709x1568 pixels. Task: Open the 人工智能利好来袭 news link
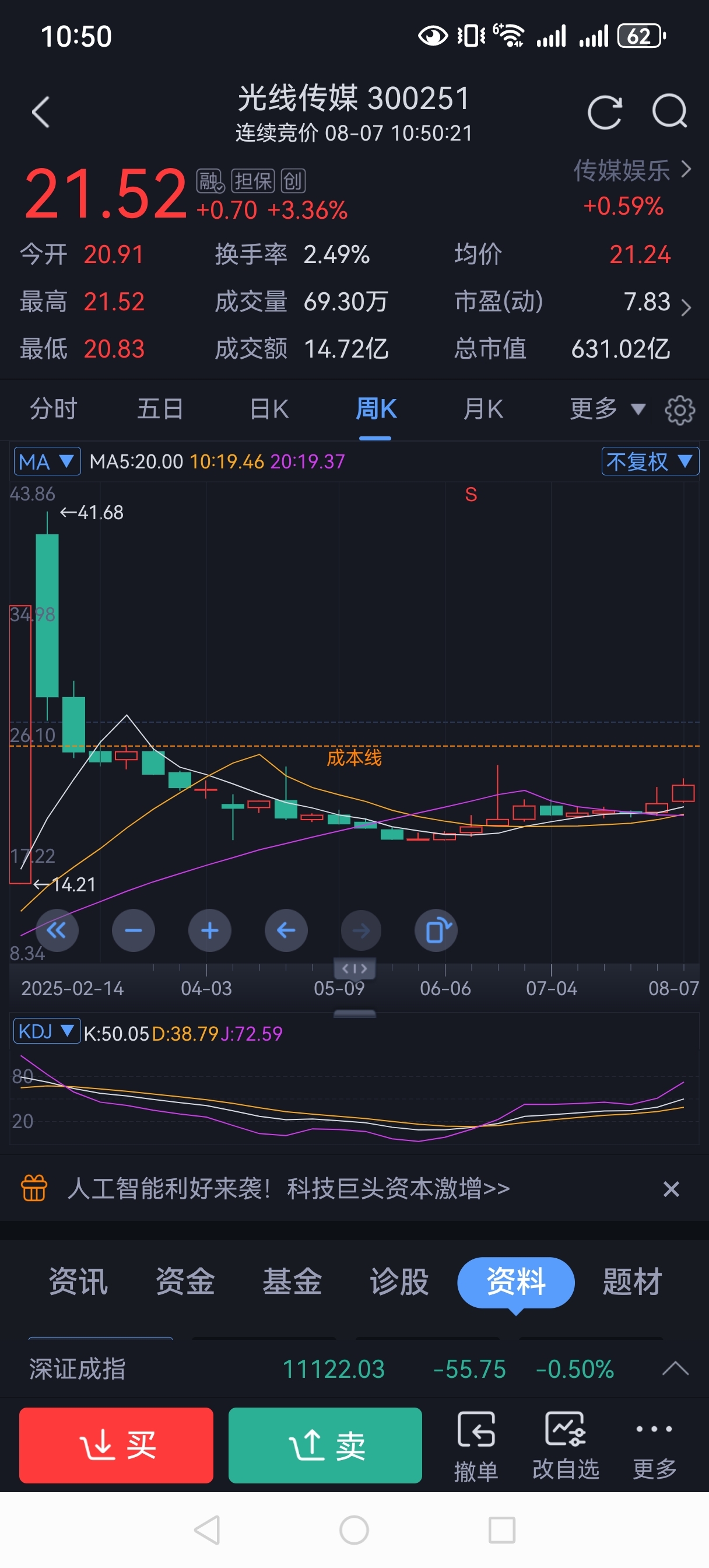289,1188
